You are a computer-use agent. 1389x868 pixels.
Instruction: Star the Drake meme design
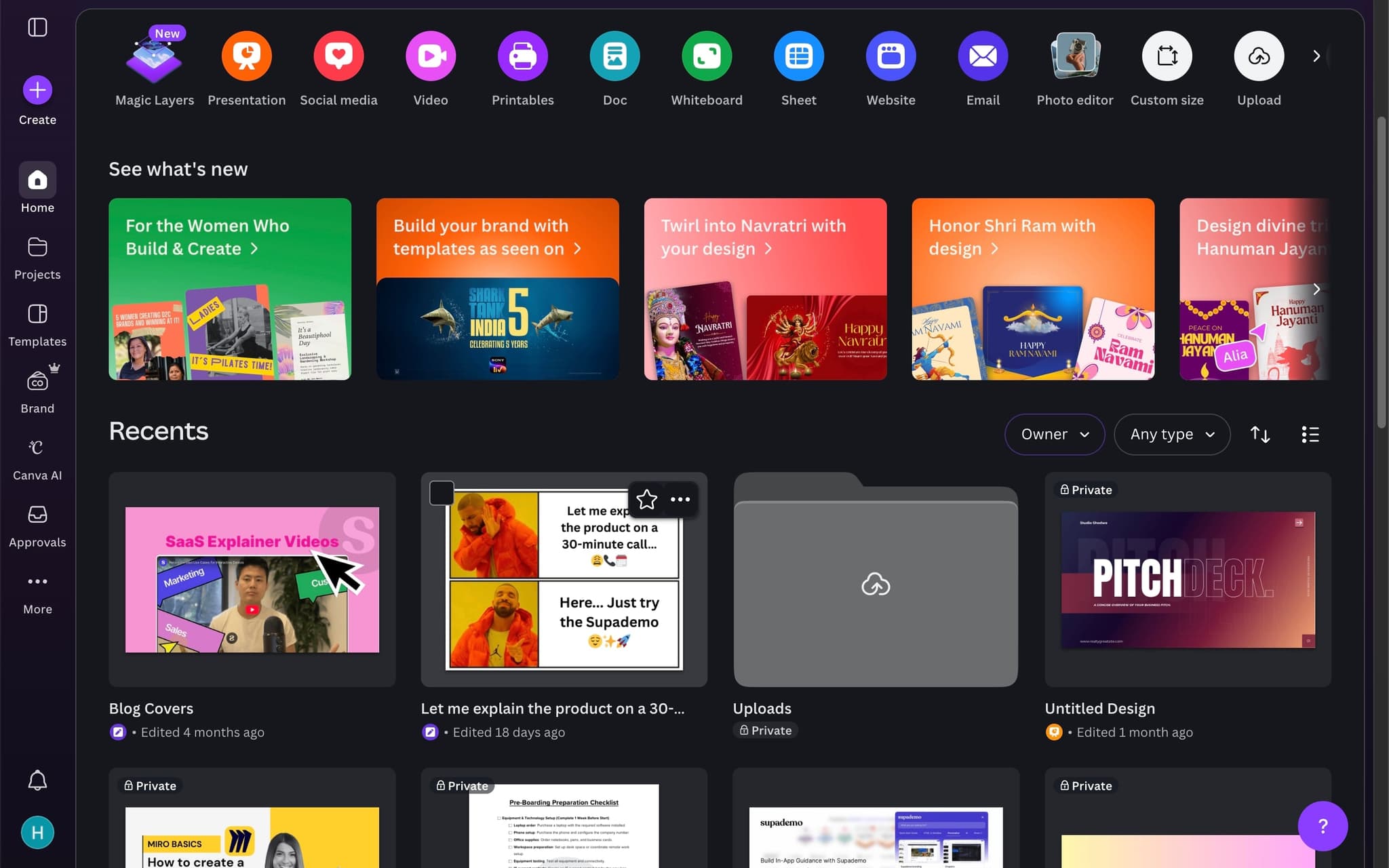646,500
